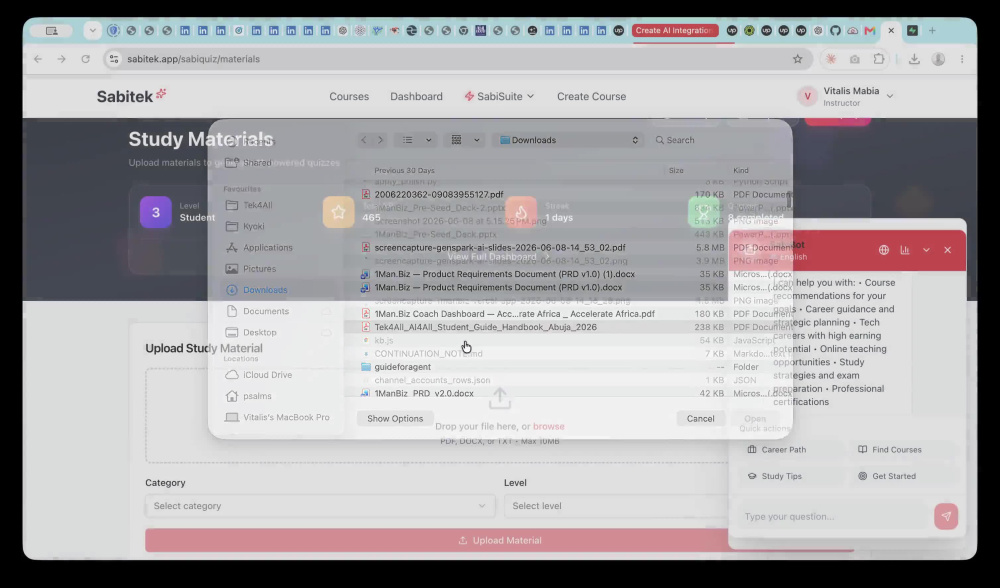Select the Kyoki sidebar folder
Image resolution: width=1000 pixels, height=588 pixels.
pyautogui.click(x=253, y=226)
